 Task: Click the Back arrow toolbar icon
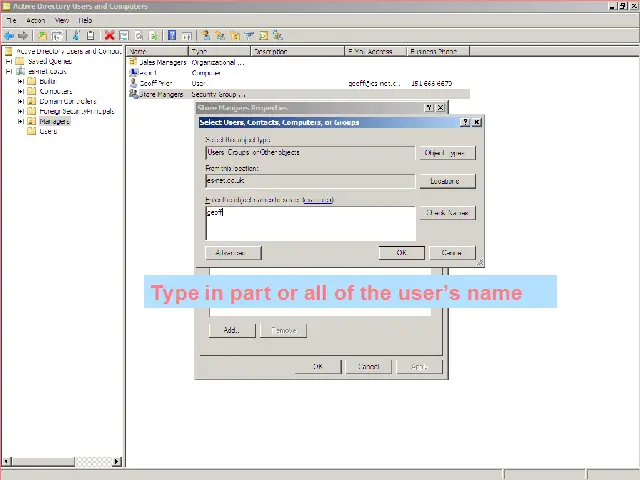click(x=9, y=35)
